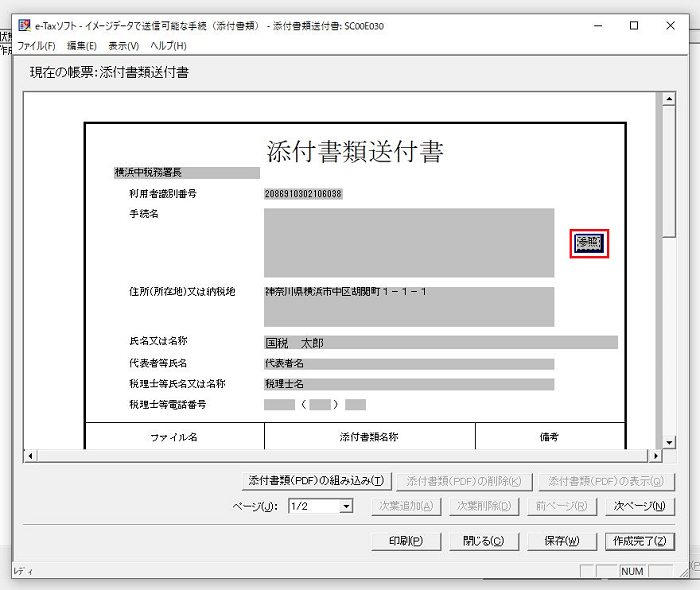Open the ファイル(F) menu
Screen dimensions: 700x590
pyautogui.click(x=36, y=46)
